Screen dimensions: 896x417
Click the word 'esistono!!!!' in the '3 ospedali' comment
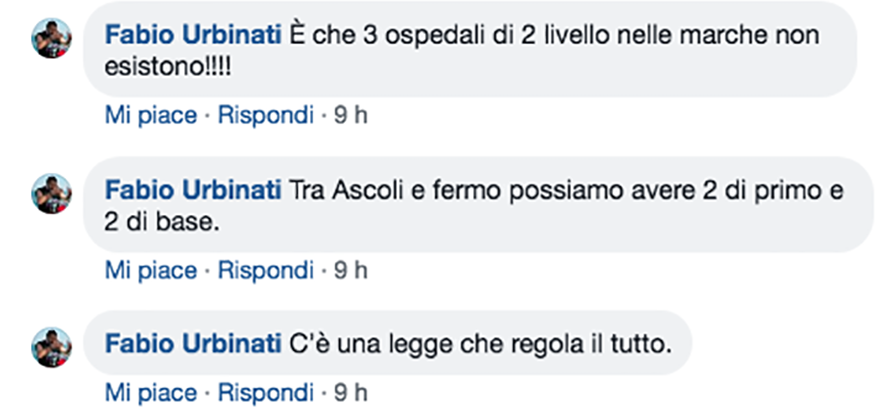coord(168,67)
